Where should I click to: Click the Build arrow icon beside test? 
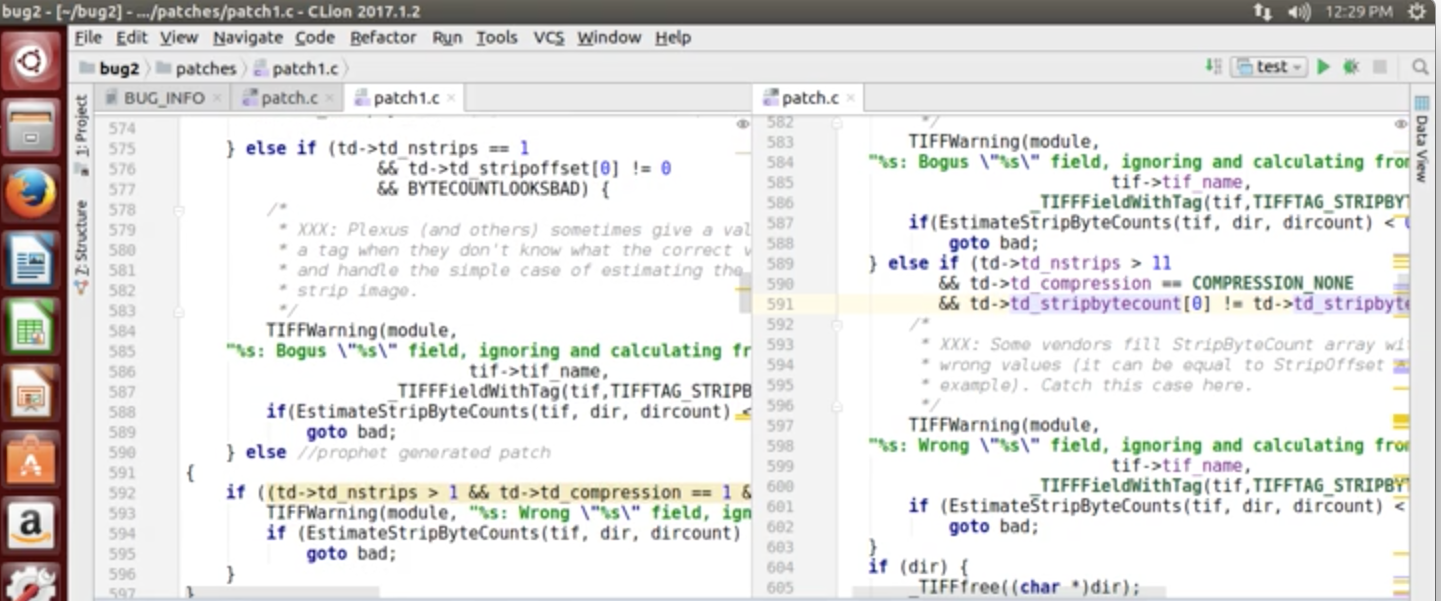pyautogui.click(x=1213, y=67)
